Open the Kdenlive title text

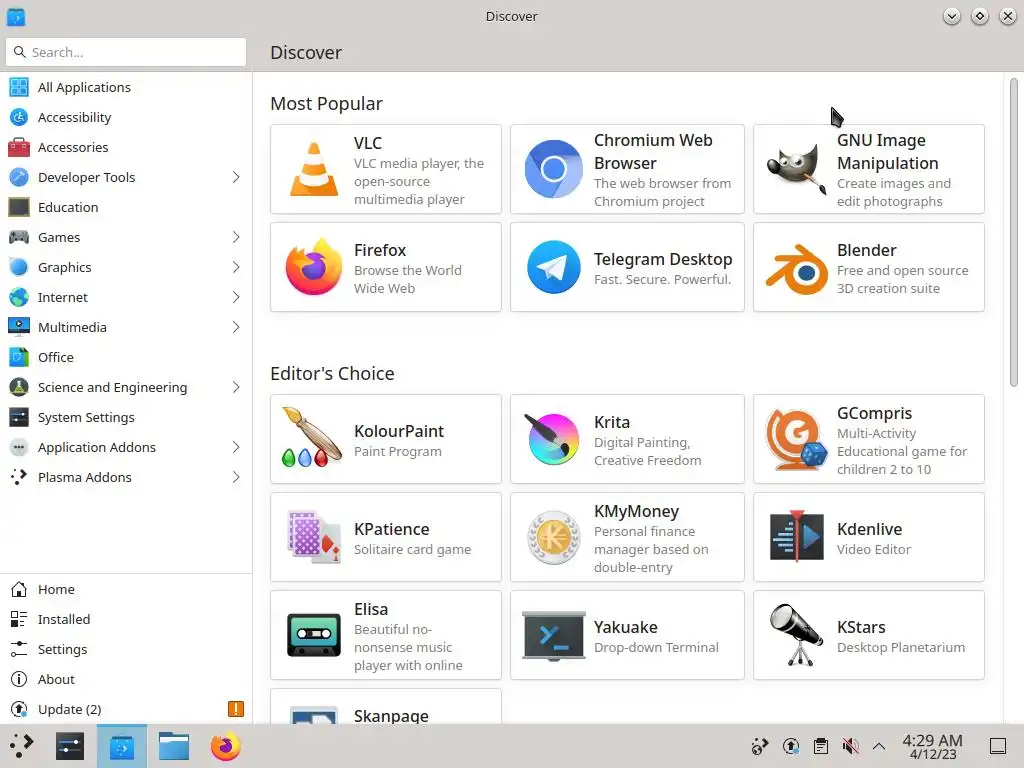tap(869, 529)
